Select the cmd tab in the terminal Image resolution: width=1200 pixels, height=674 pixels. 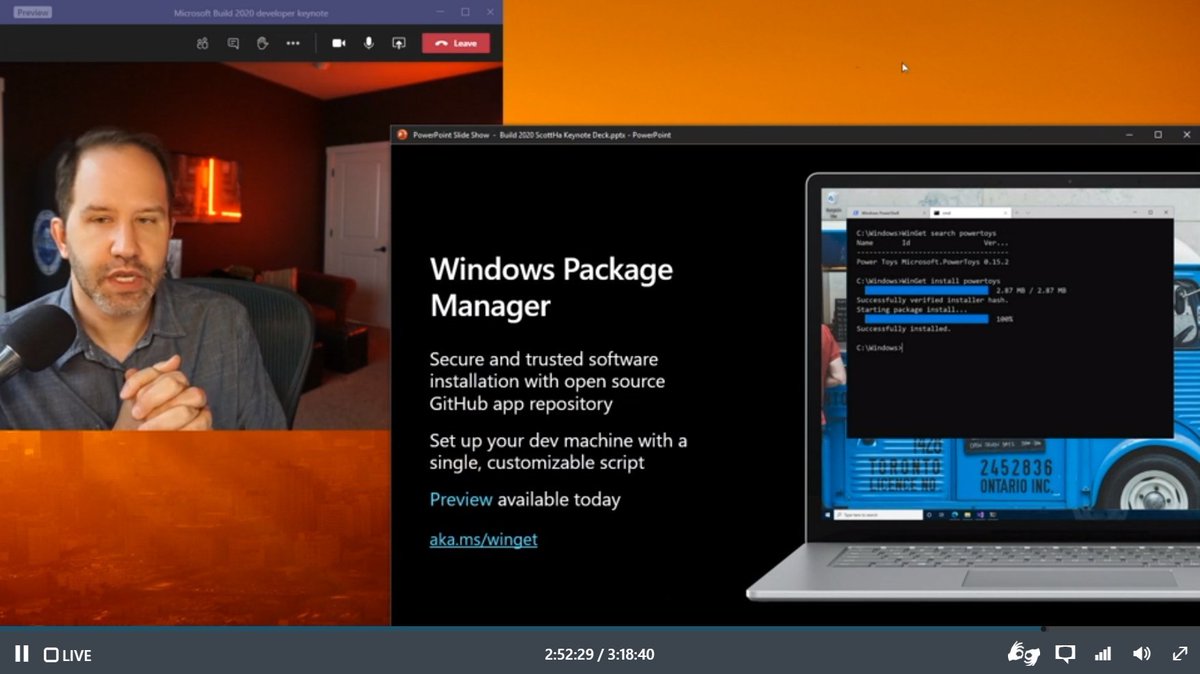(x=967, y=212)
